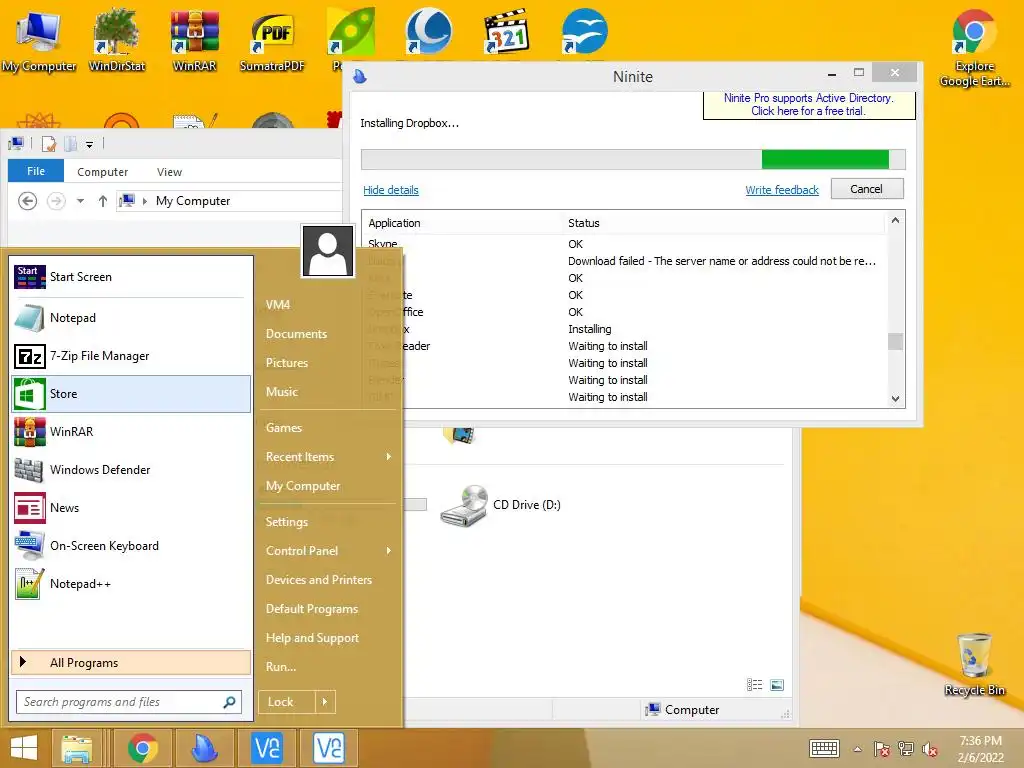
Task: Expand the Control Panel submenu
Action: pos(389,551)
